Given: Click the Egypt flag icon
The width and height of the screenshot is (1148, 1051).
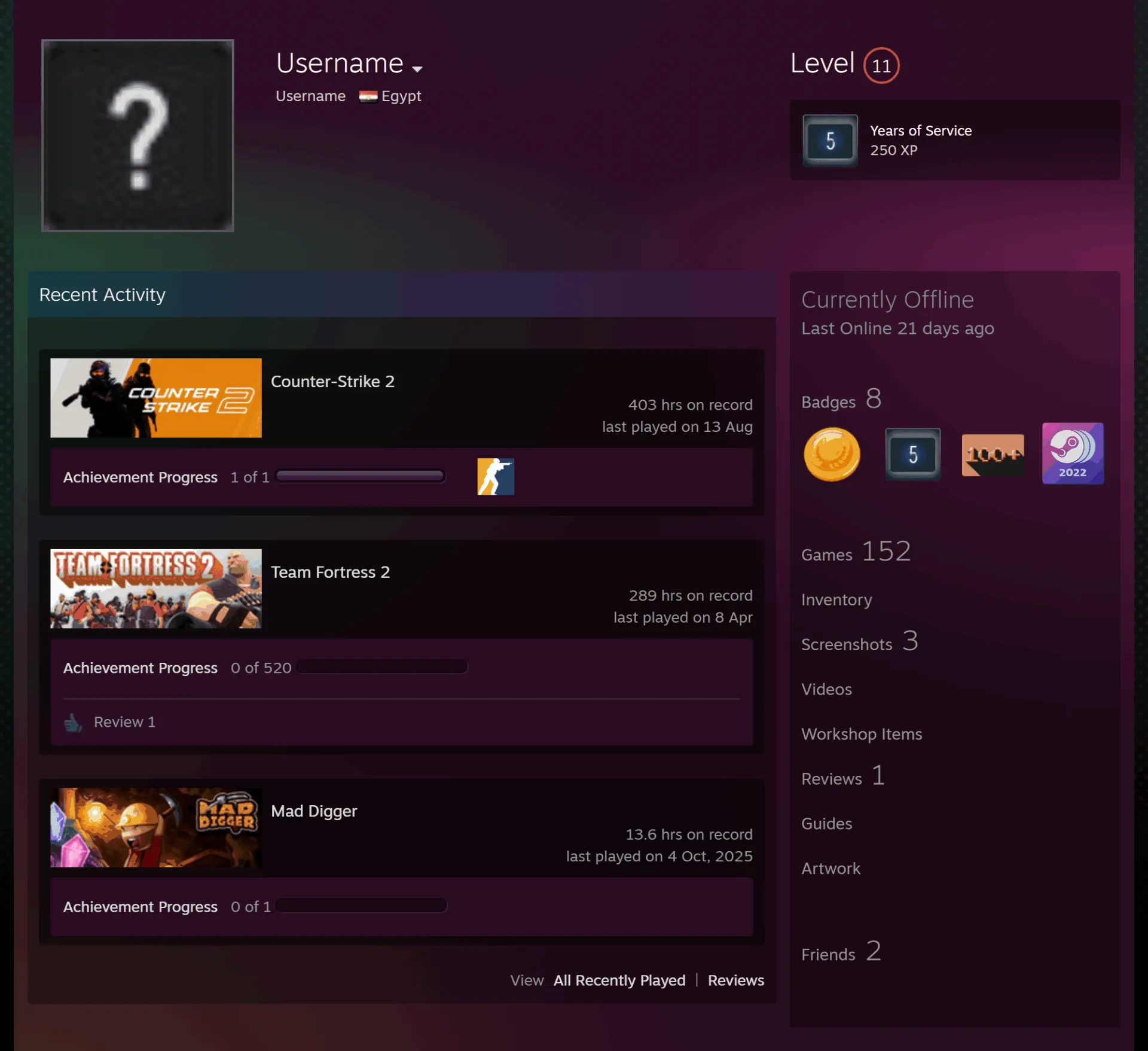Looking at the screenshot, I should pos(368,96).
